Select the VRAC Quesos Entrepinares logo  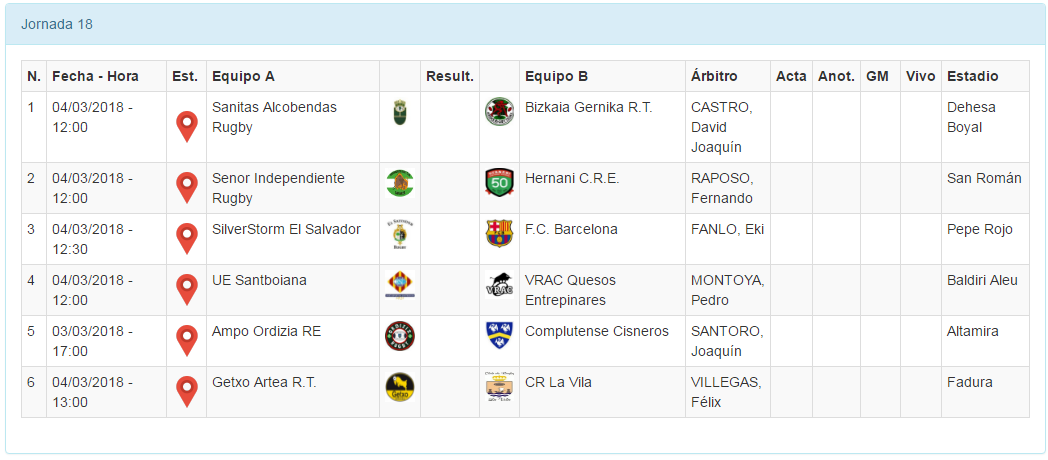[498, 285]
